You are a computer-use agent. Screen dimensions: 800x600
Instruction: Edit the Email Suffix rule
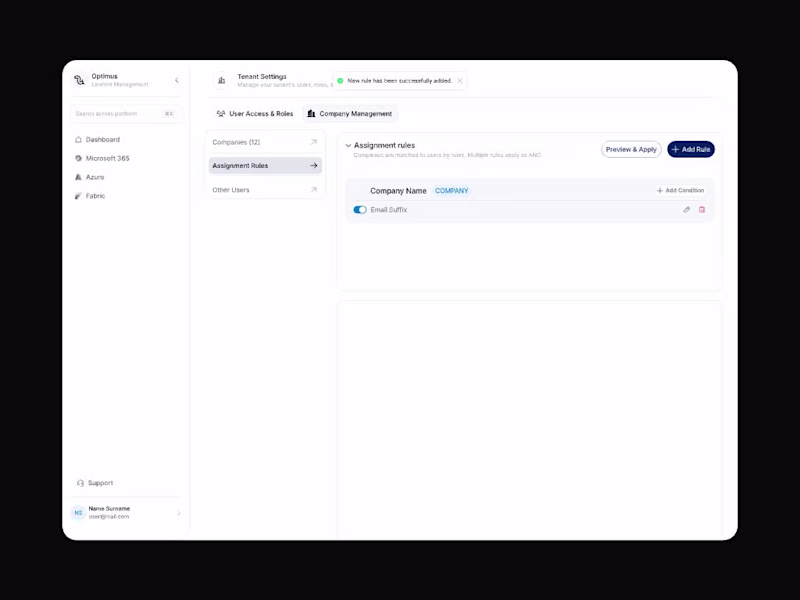[687, 210]
